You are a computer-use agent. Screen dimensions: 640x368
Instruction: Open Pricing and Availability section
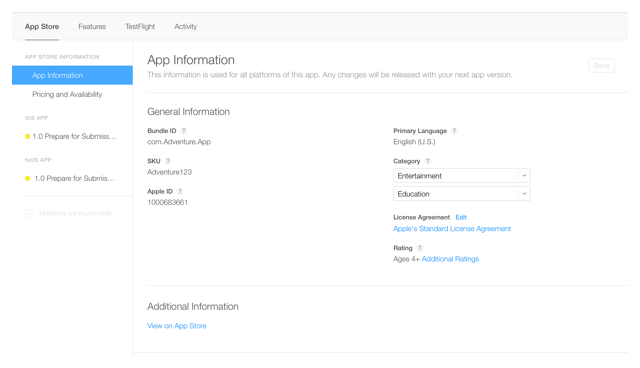[67, 94]
